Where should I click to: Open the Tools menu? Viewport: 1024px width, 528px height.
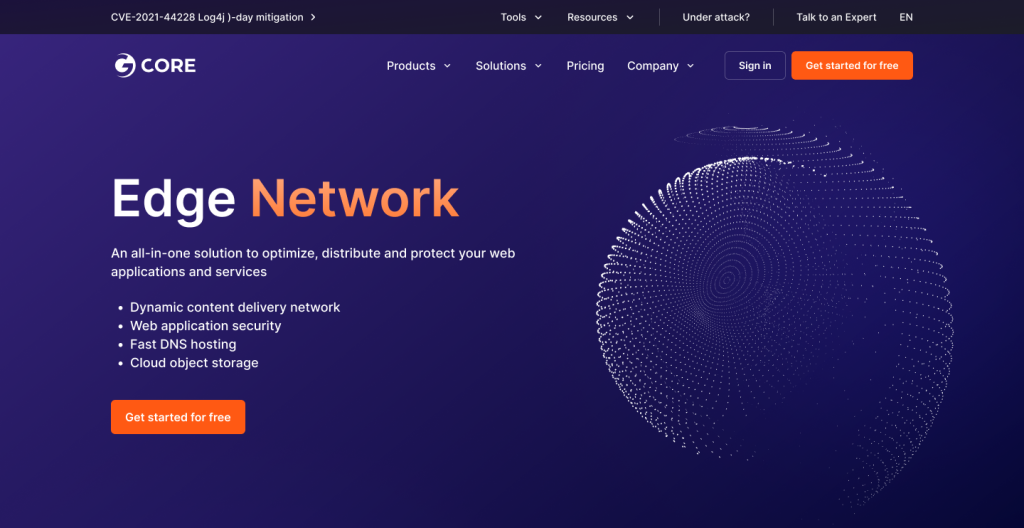point(513,17)
